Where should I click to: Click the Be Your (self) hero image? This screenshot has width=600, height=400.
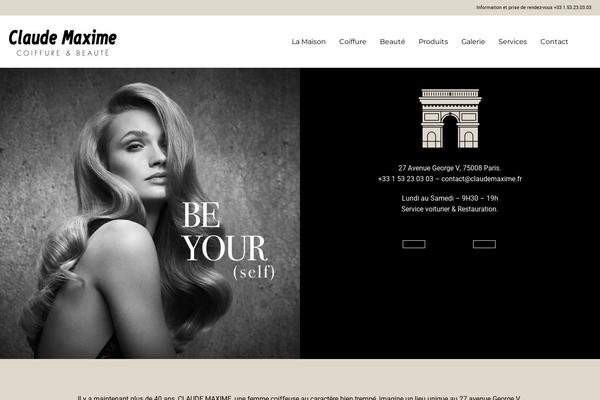coord(150,213)
